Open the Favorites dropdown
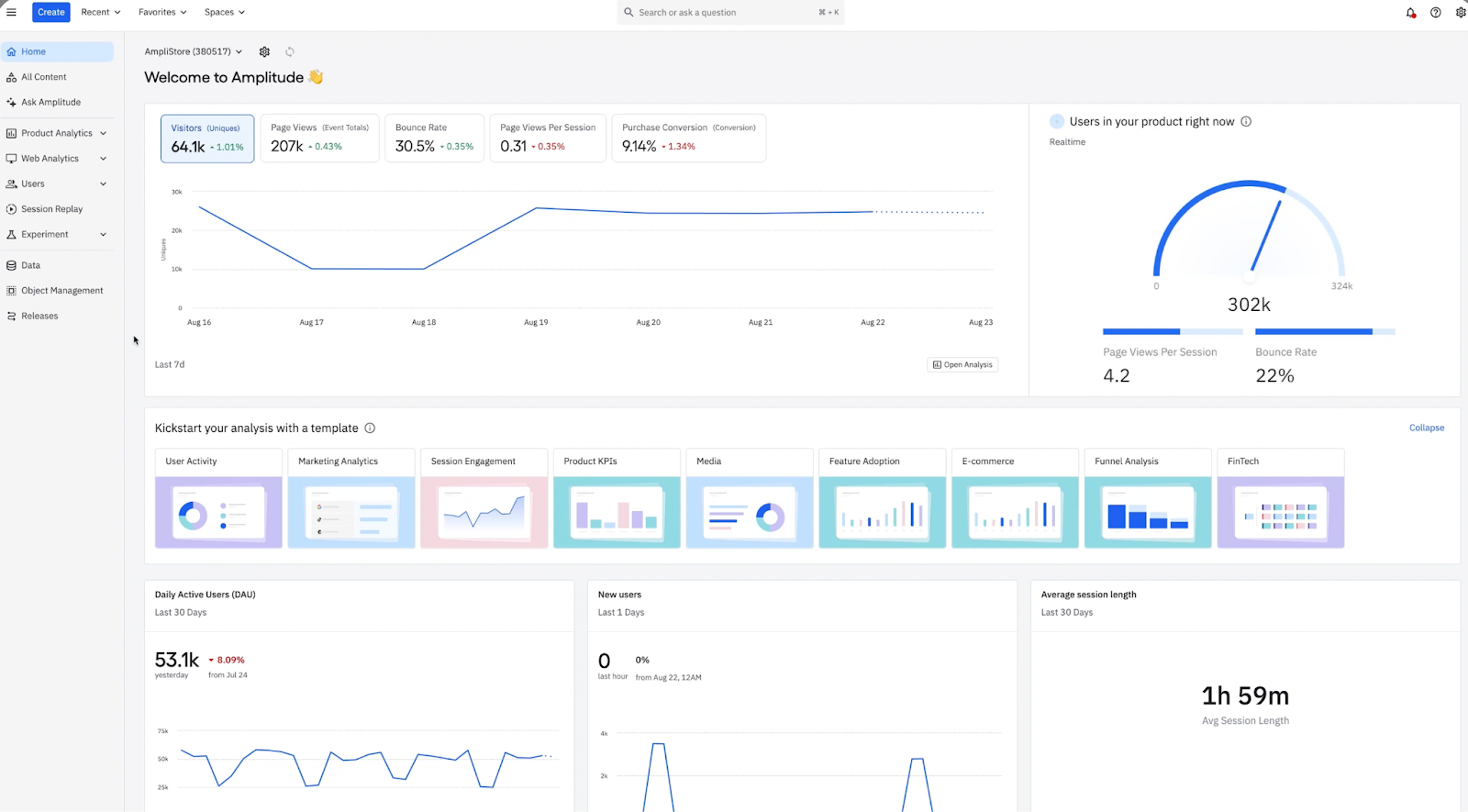The height and width of the screenshot is (812, 1468). (162, 12)
